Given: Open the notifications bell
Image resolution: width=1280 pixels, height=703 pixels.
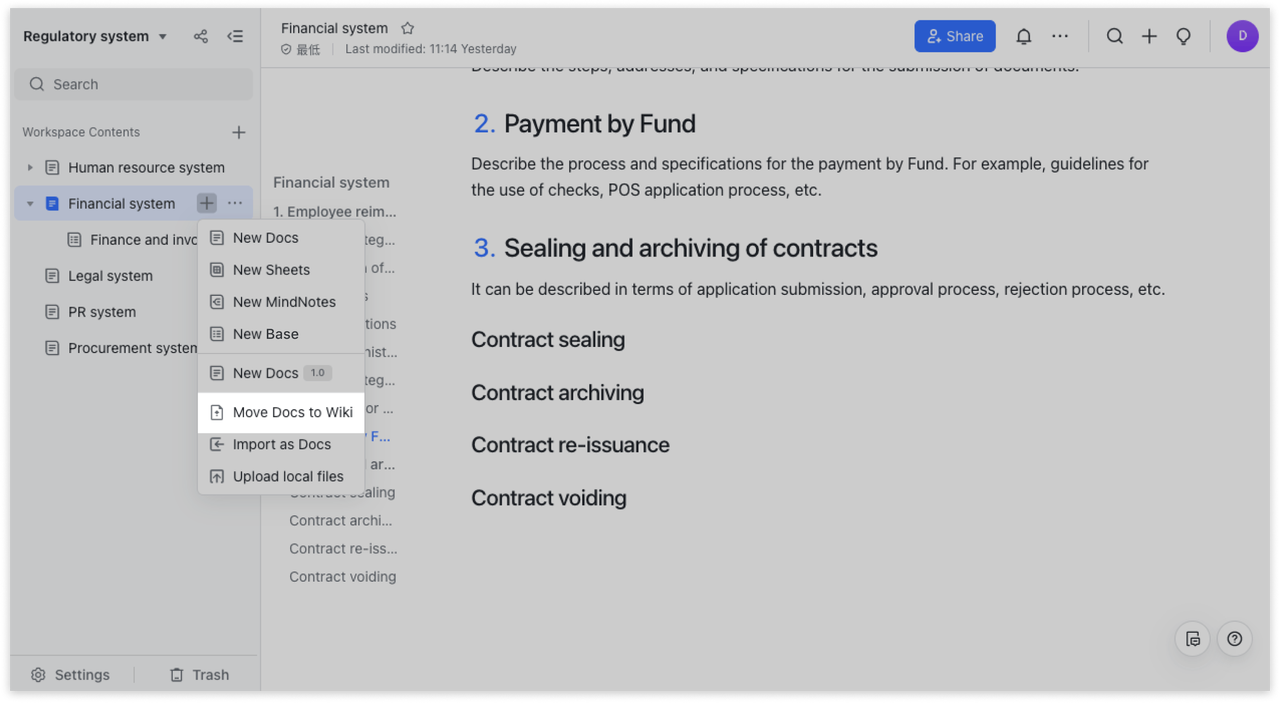Looking at the screenshot, I should point(1023,36).
